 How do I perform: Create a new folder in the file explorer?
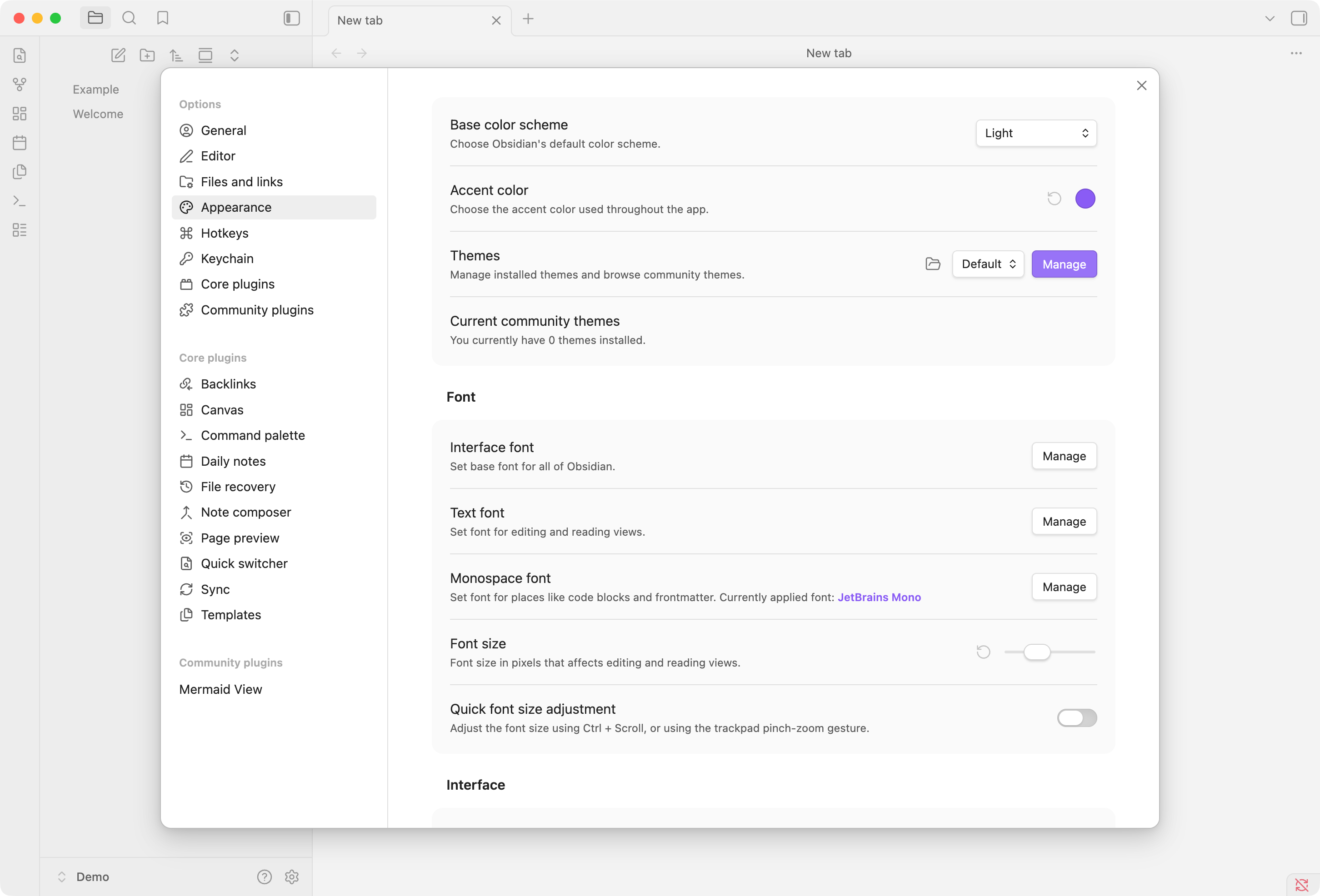pyautogui.click(x=147, y=55)
